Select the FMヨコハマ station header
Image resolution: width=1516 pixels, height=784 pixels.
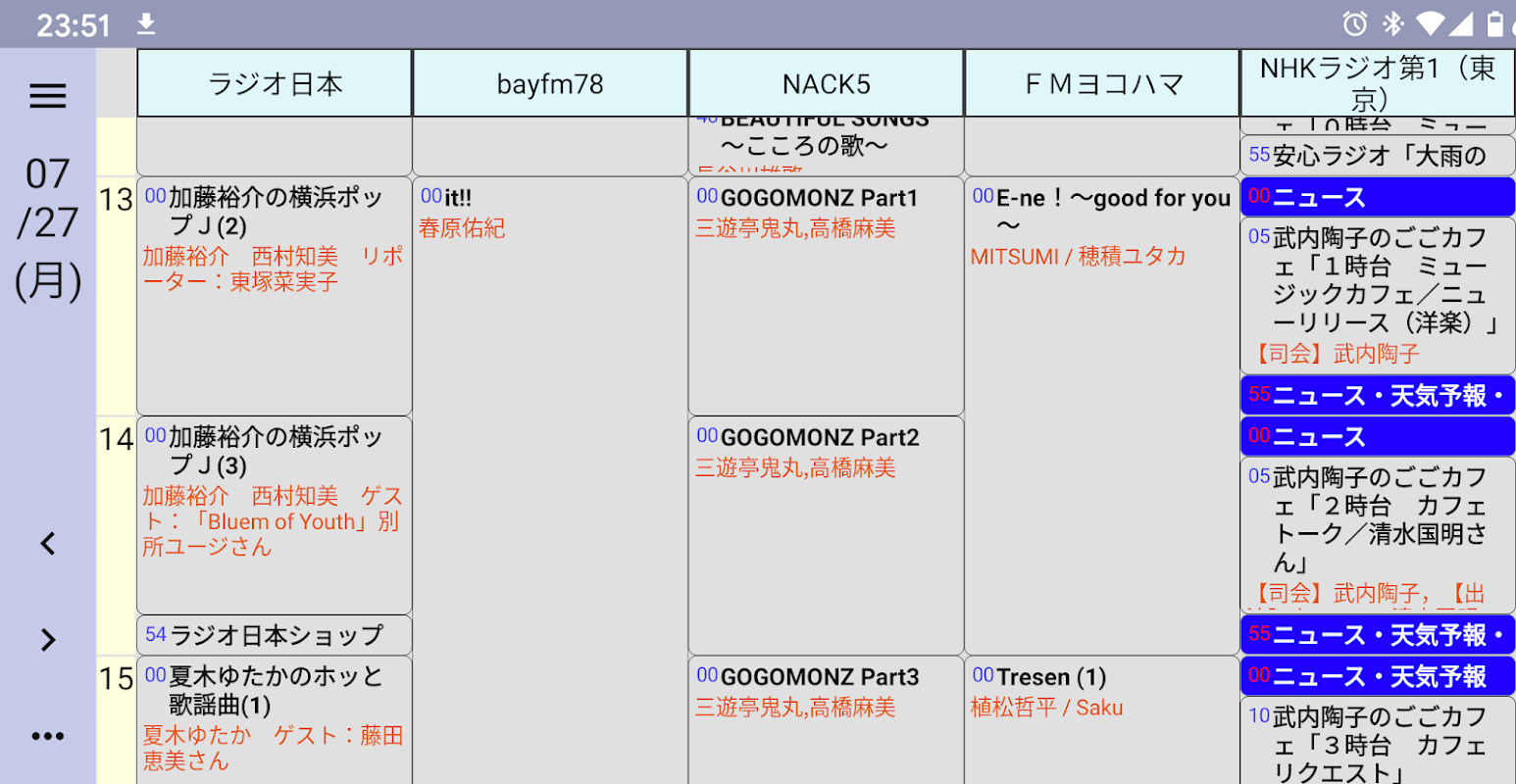click(1102, 83)
